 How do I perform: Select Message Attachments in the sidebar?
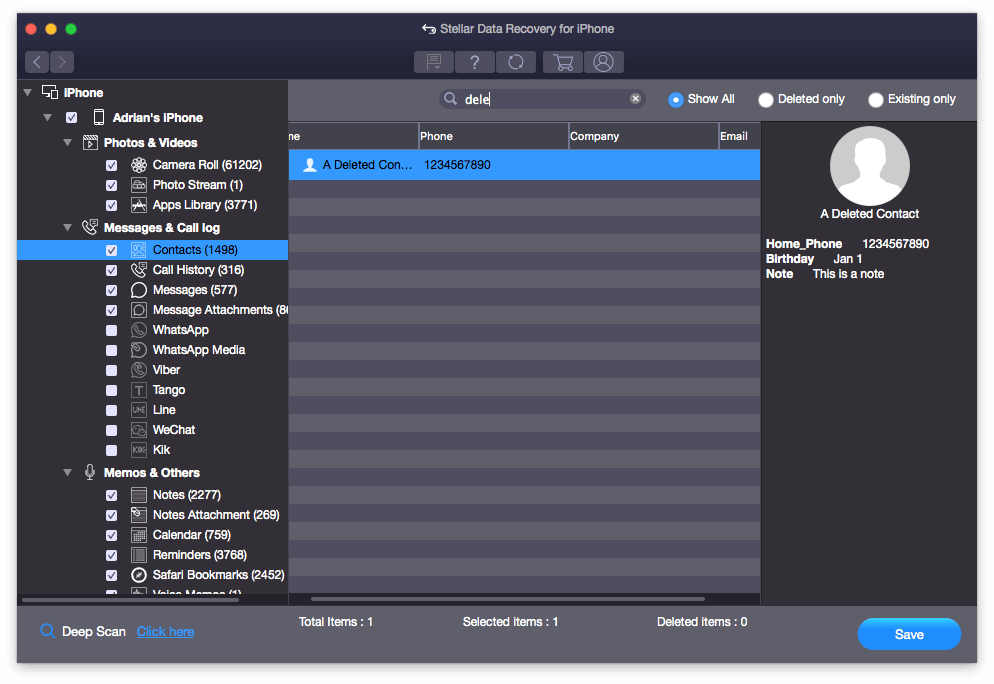[x=220, y=310]
